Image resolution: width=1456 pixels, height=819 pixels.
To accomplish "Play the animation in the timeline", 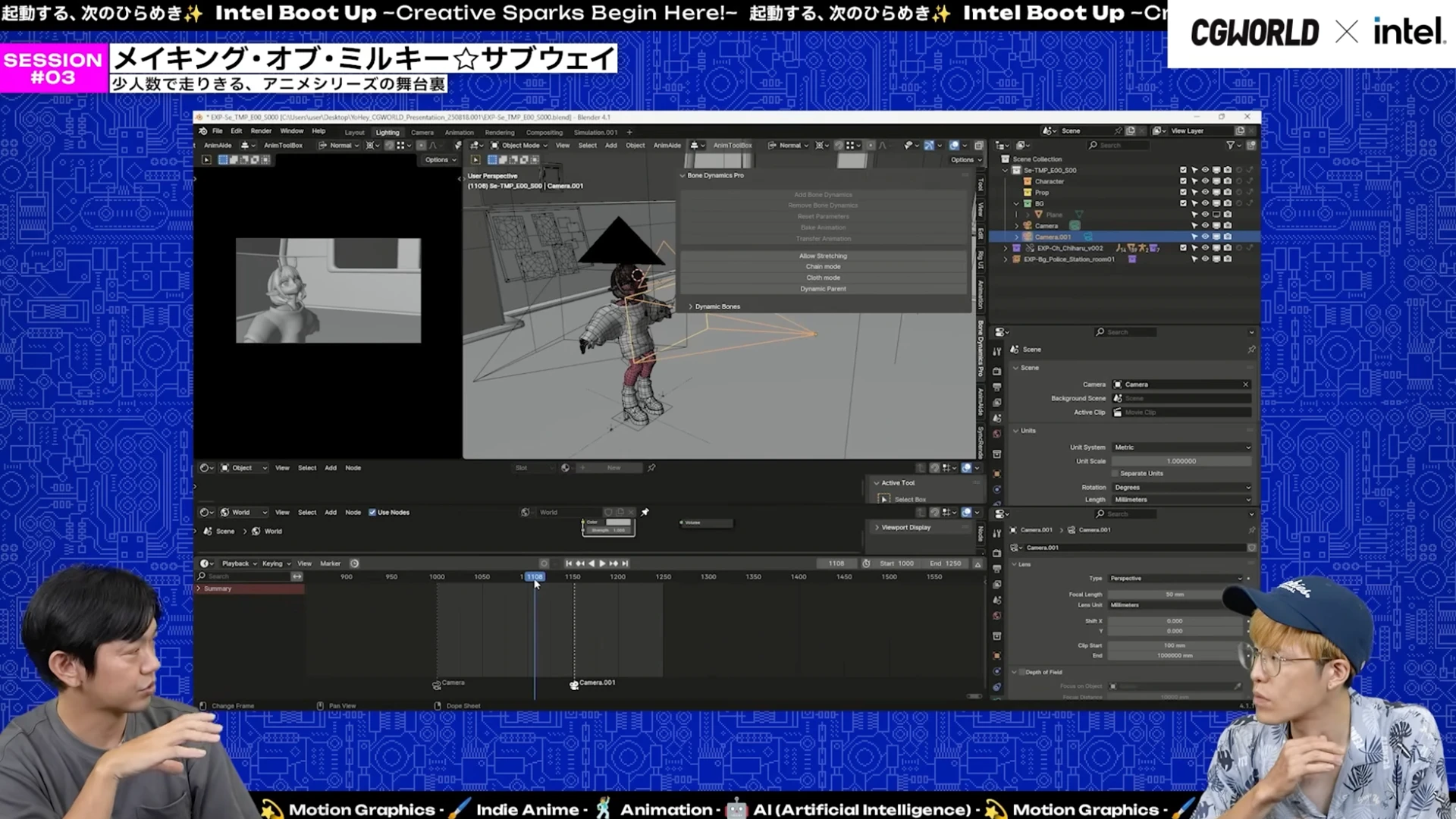I will tap(602, 563).
